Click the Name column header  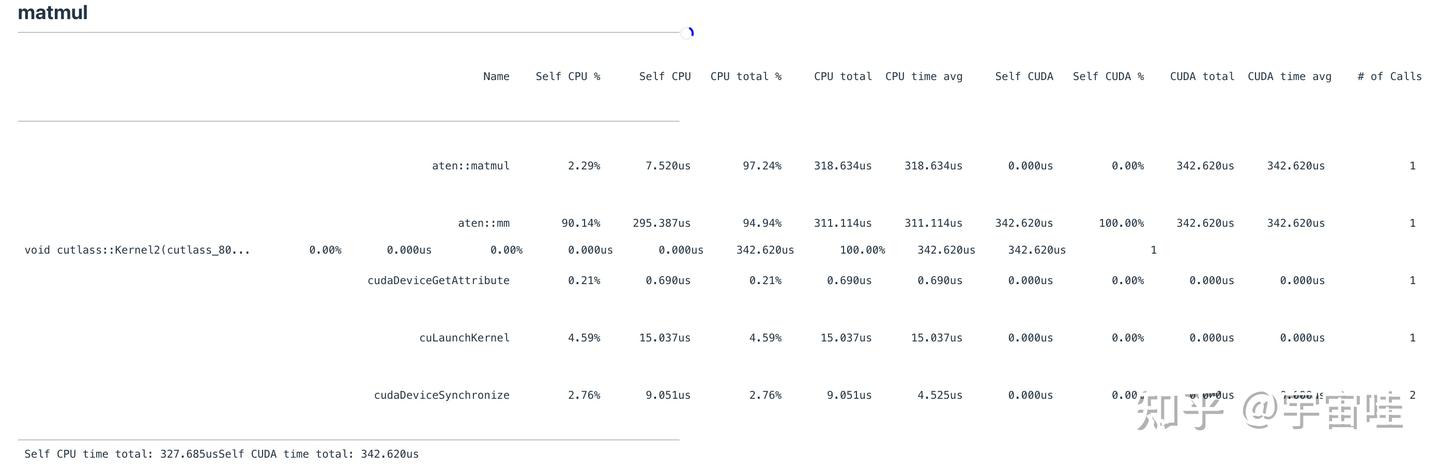click(x=496, y=76)
